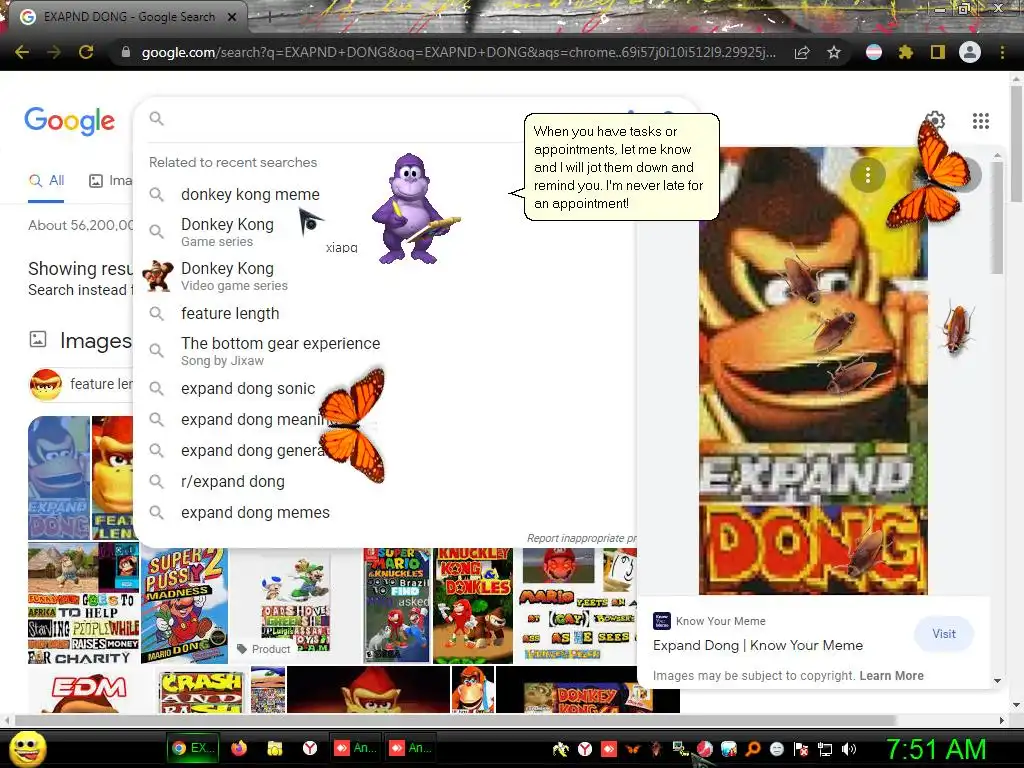This screenshot has width=1024, height=768.
Task: Click the Expand Dong preview image
Action: click(x=813, y=371)
